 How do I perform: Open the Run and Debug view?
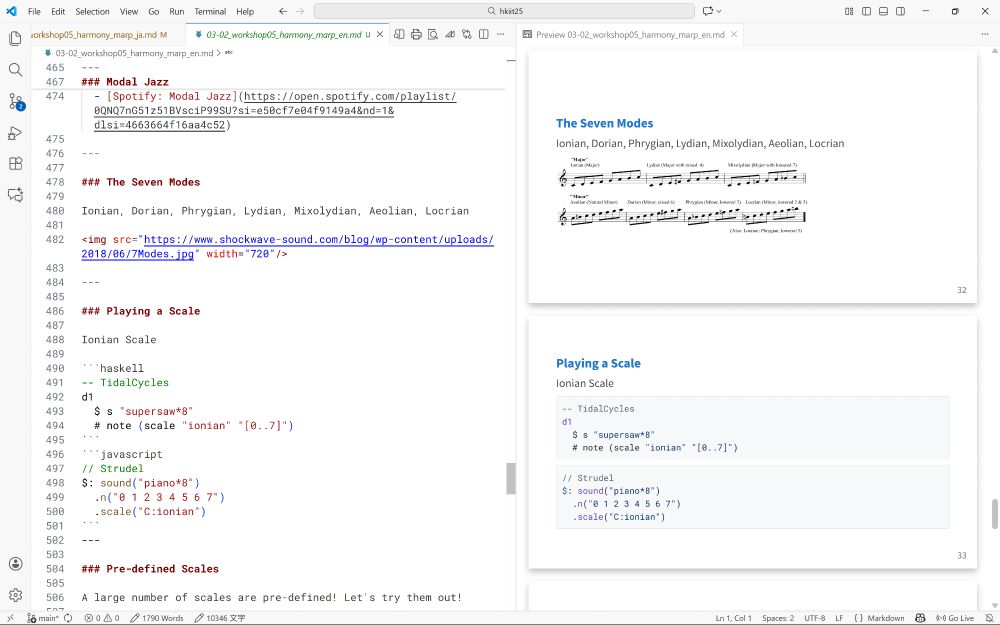click(15, 133)
